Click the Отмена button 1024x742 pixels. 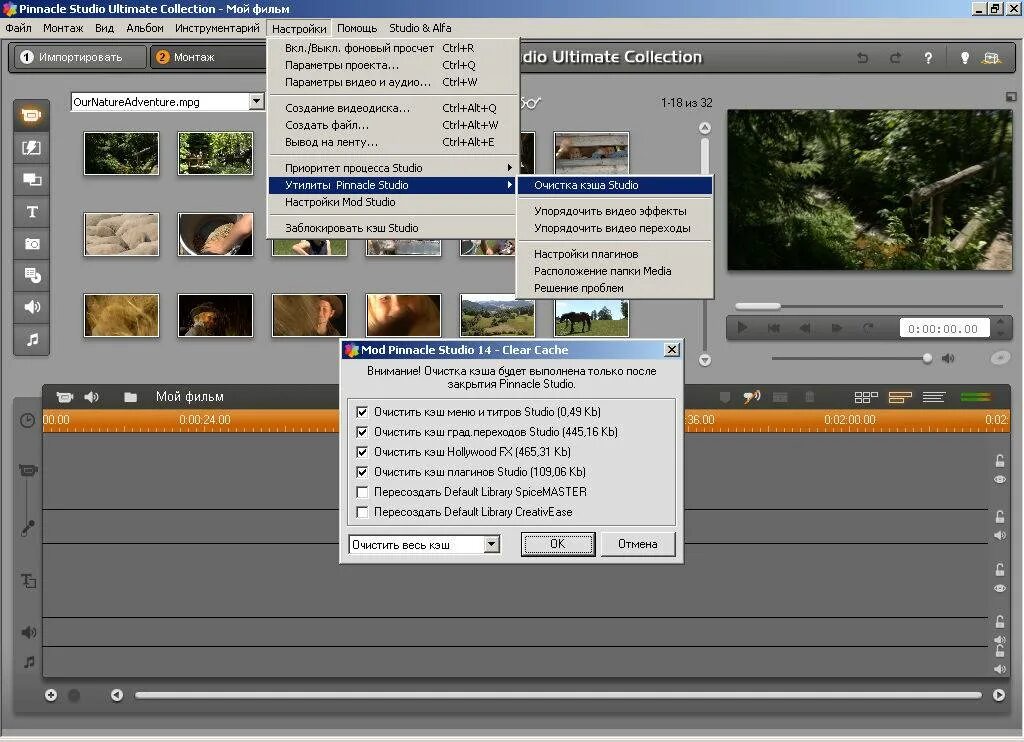[x=637, y=544]
